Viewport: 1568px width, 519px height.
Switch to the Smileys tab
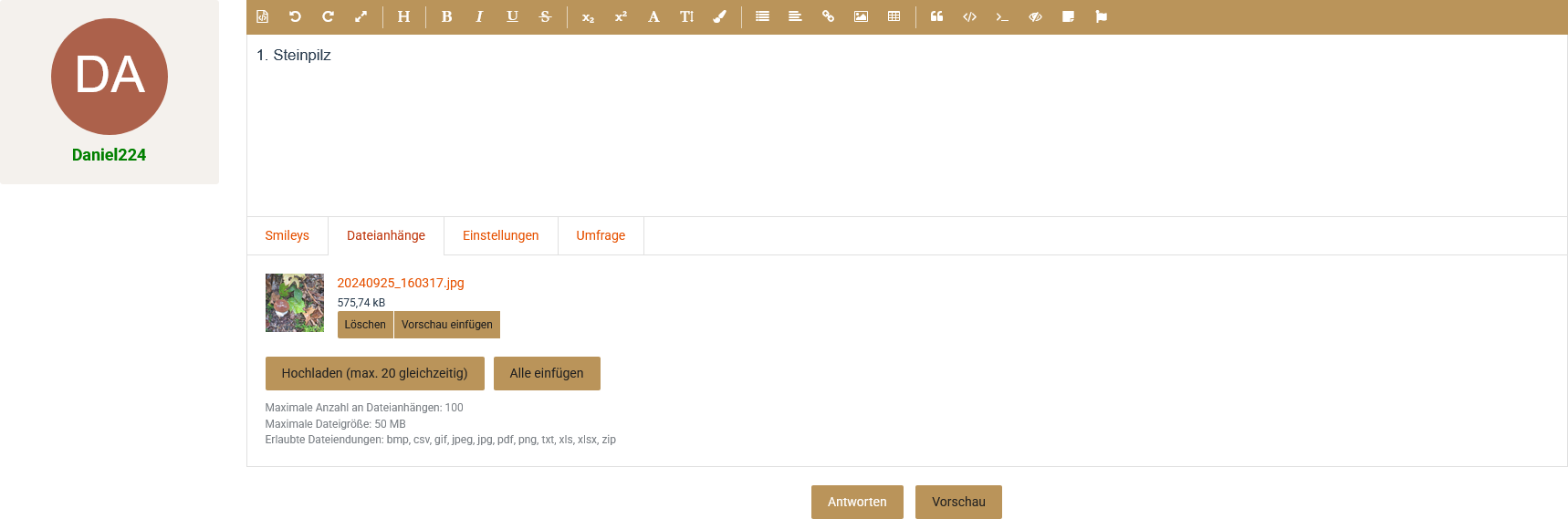point(287,235)
